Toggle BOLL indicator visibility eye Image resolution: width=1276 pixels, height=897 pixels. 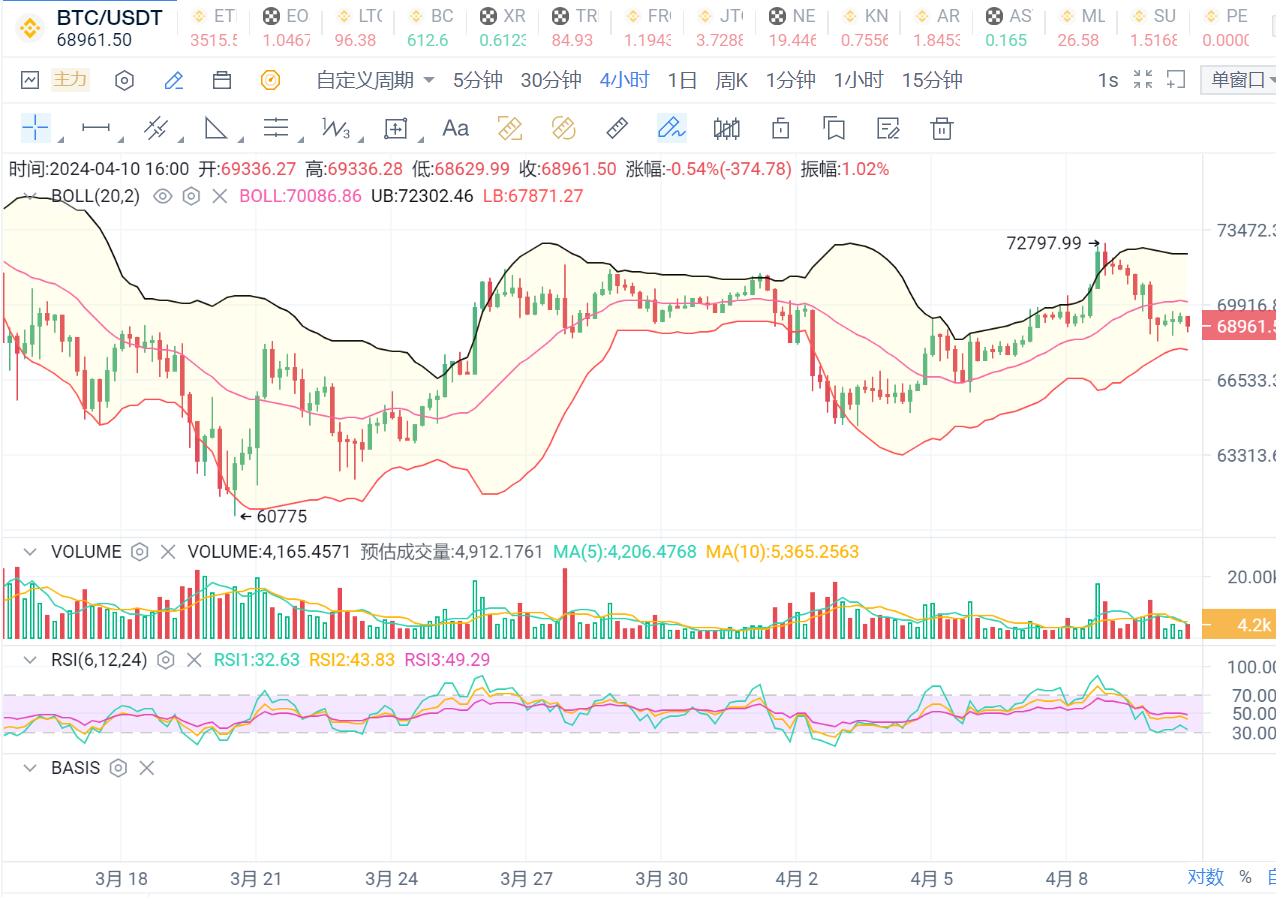pyautogui.click(x=162, y=196)
